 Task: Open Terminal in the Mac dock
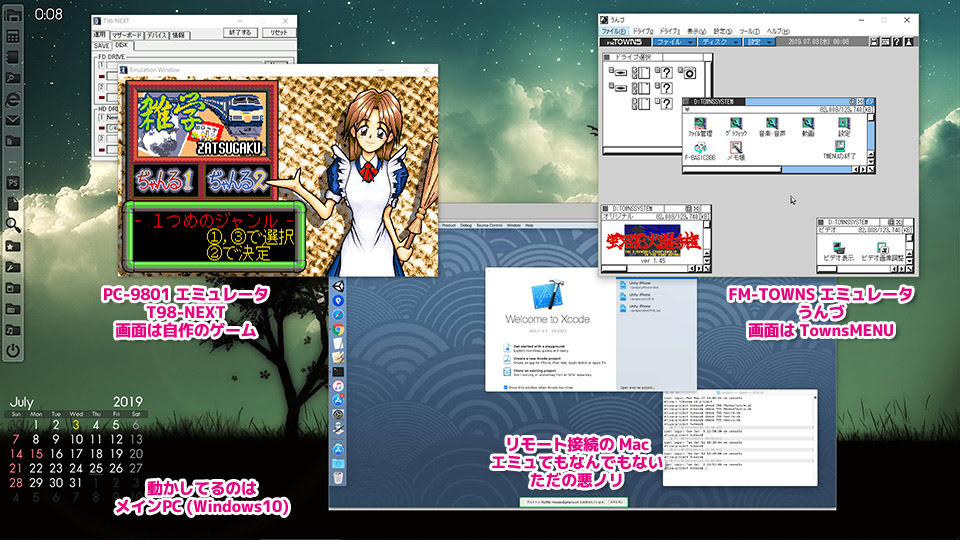(338, 372)
